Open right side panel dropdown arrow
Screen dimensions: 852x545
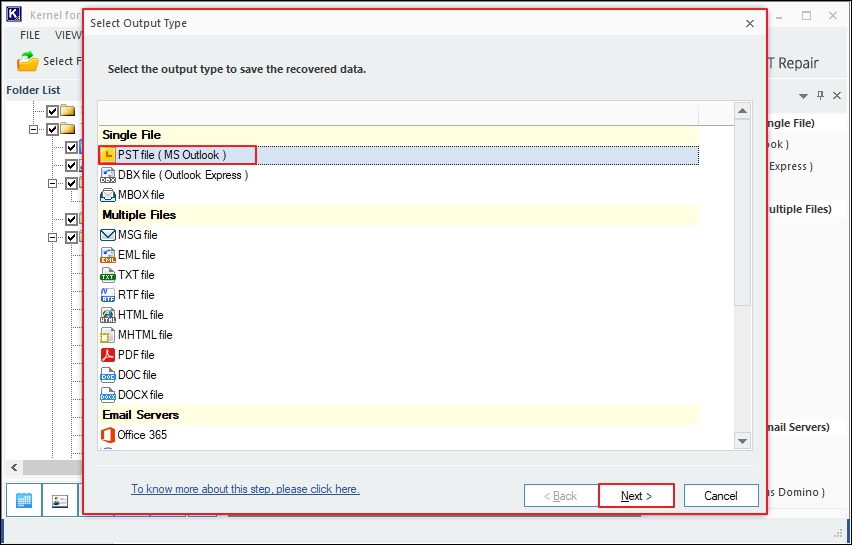pyautogui.click(x=803, y=96)
